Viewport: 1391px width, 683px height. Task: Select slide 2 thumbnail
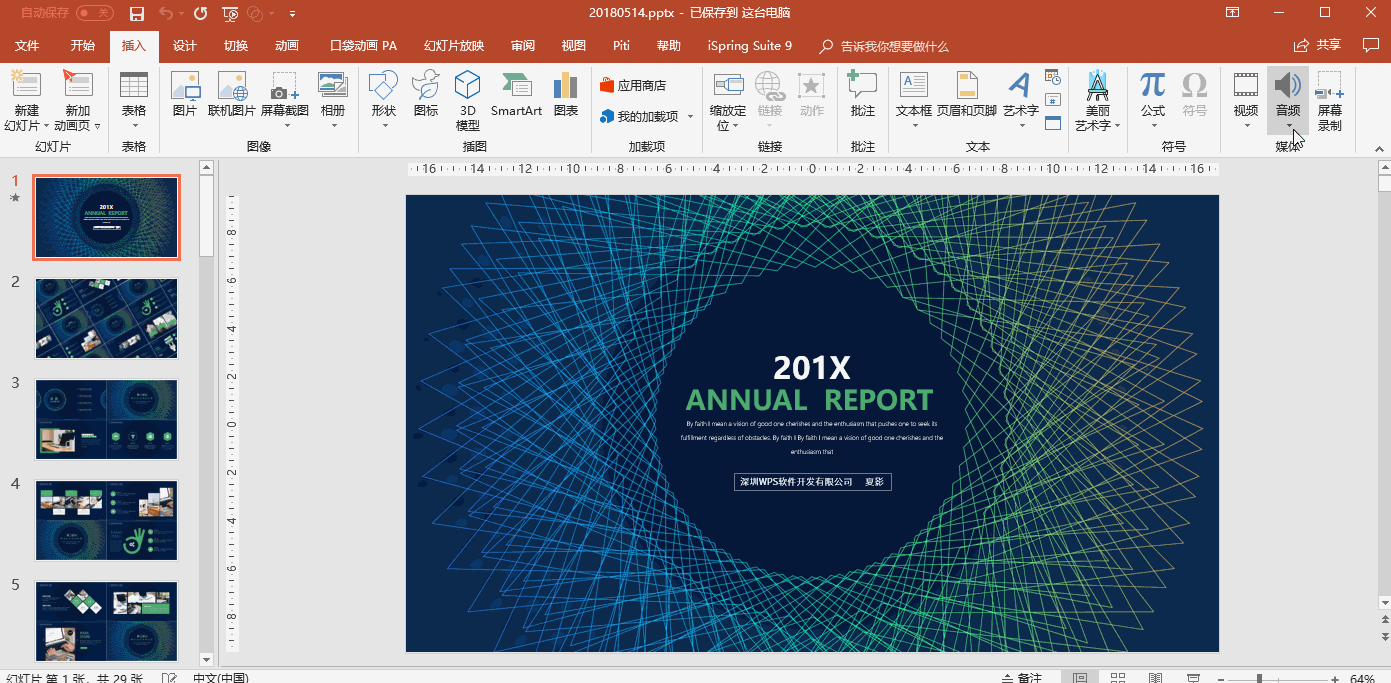click(106, 319)
